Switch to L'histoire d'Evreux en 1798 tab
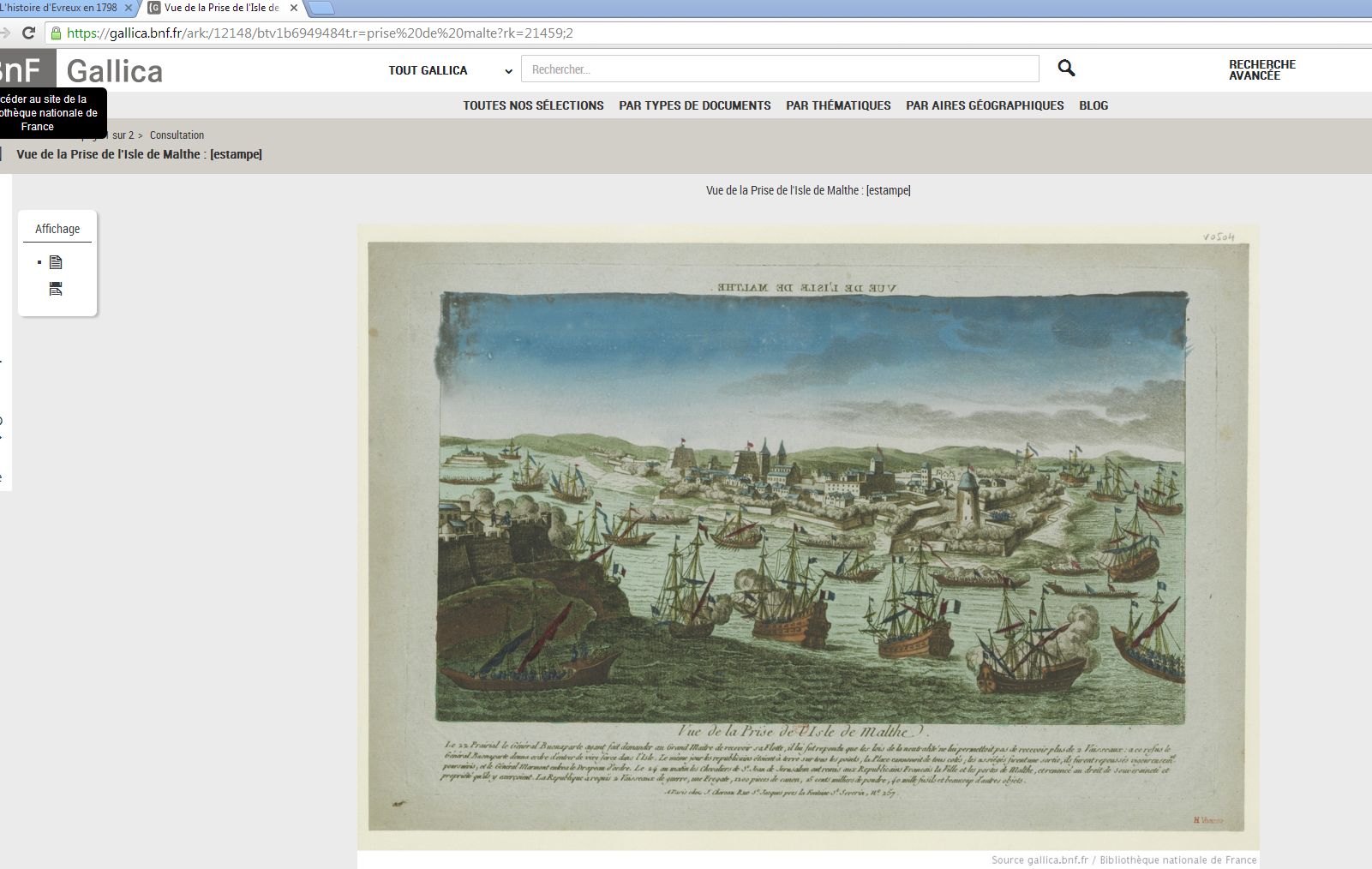This screenshot has height=869, width=1372. point(60,8)
